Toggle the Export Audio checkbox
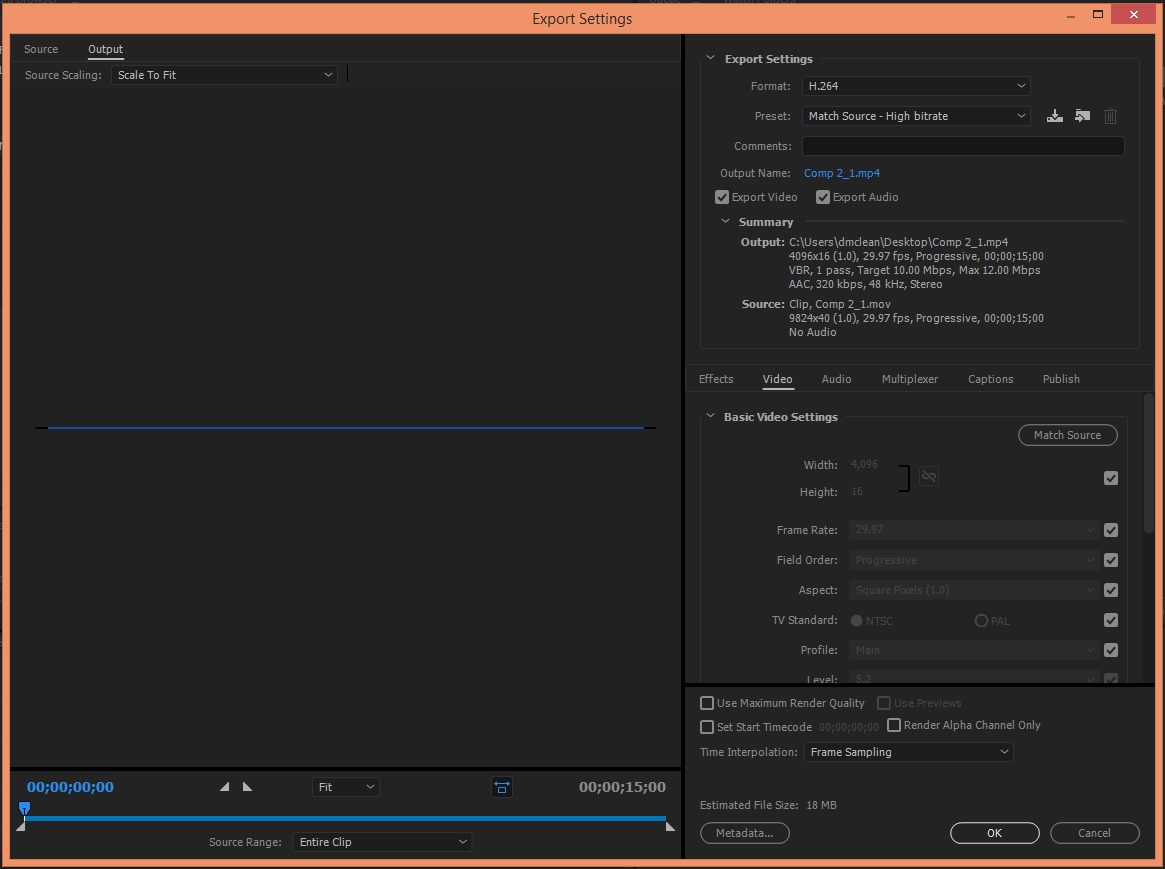 click(x=822, y=197)
